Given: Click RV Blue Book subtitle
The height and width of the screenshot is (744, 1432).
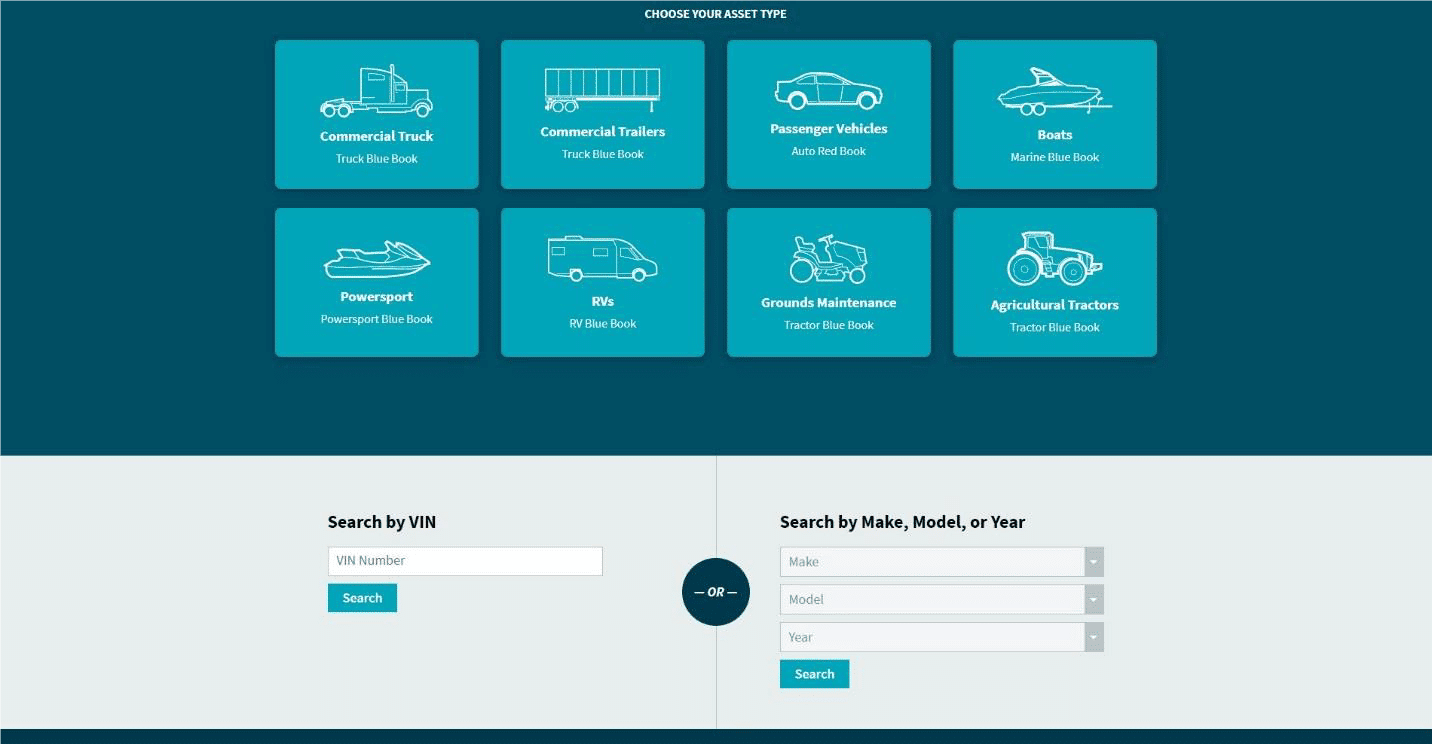Looking at the screenshot, I should (603, 323).
